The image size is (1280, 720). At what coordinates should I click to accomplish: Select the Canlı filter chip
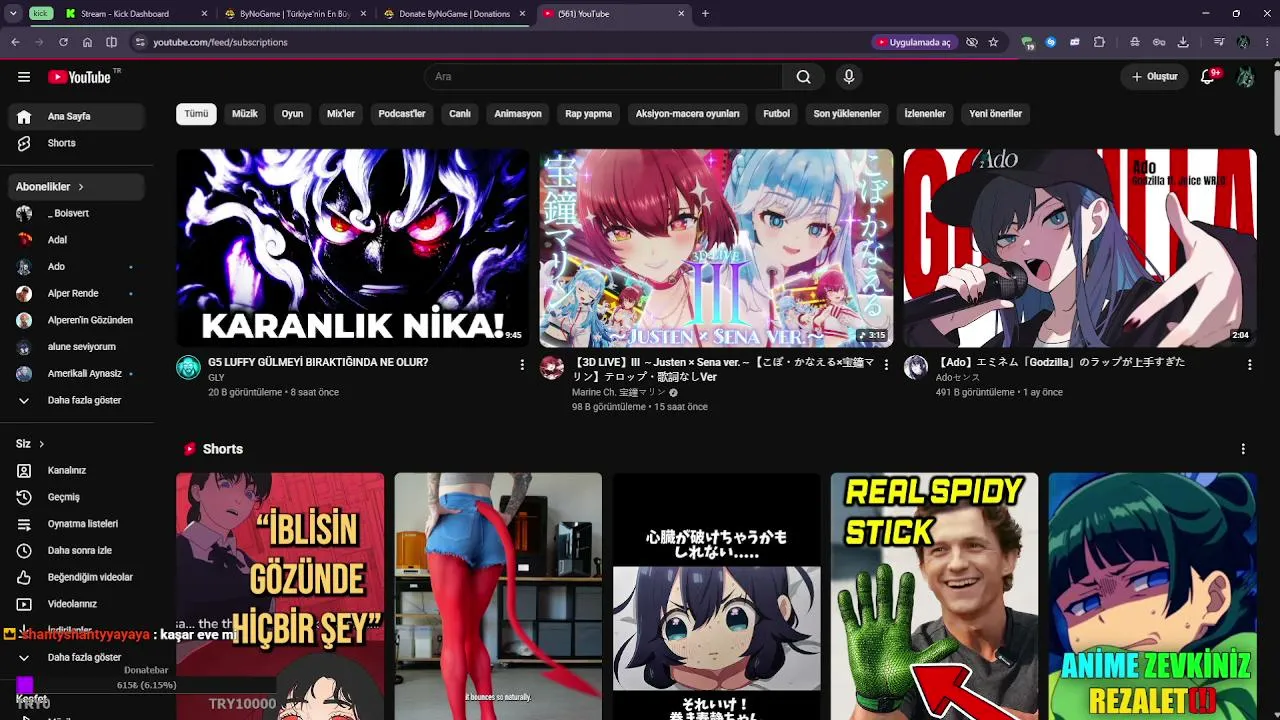click(x=460, y=114)
